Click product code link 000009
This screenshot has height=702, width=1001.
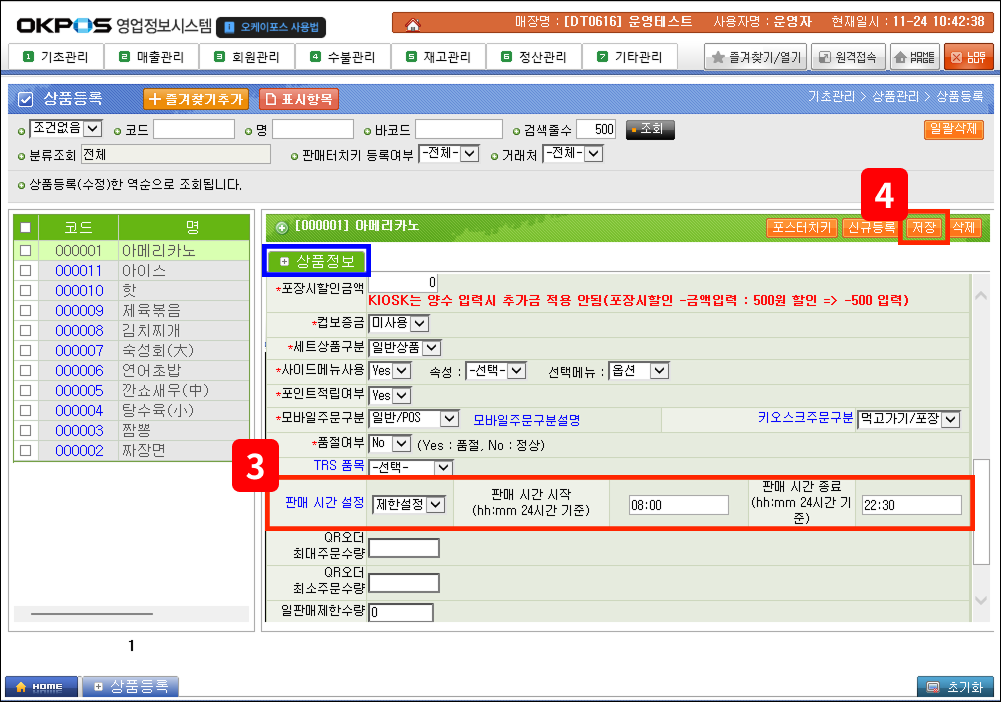[79, 311]
